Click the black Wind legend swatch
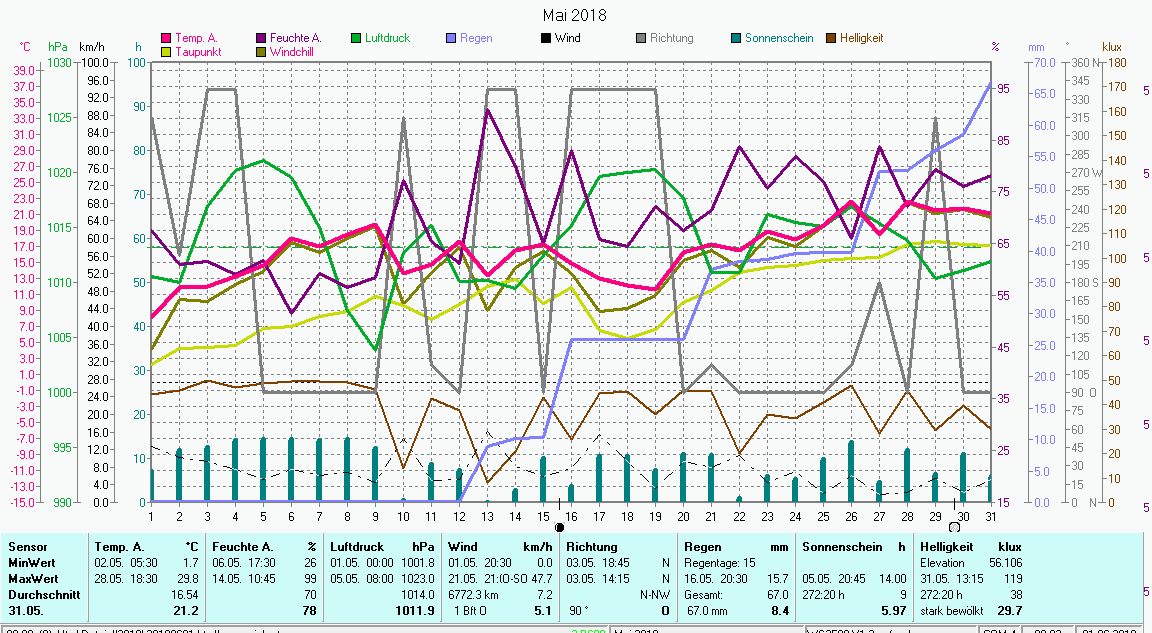This screenshot has width=1152, height=633. [546, 39]
